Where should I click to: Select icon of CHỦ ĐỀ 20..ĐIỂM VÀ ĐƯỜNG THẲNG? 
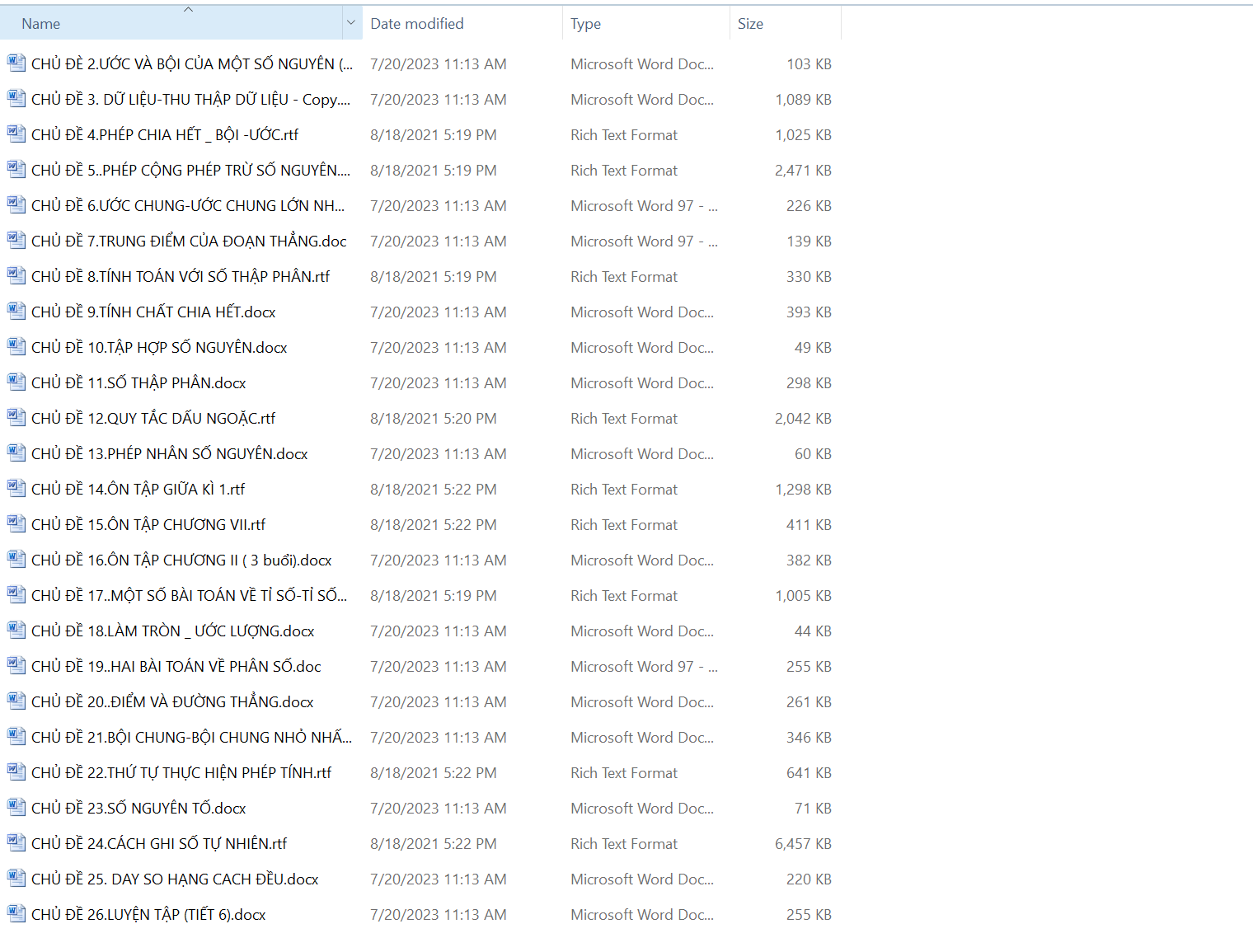coord(16,701)
